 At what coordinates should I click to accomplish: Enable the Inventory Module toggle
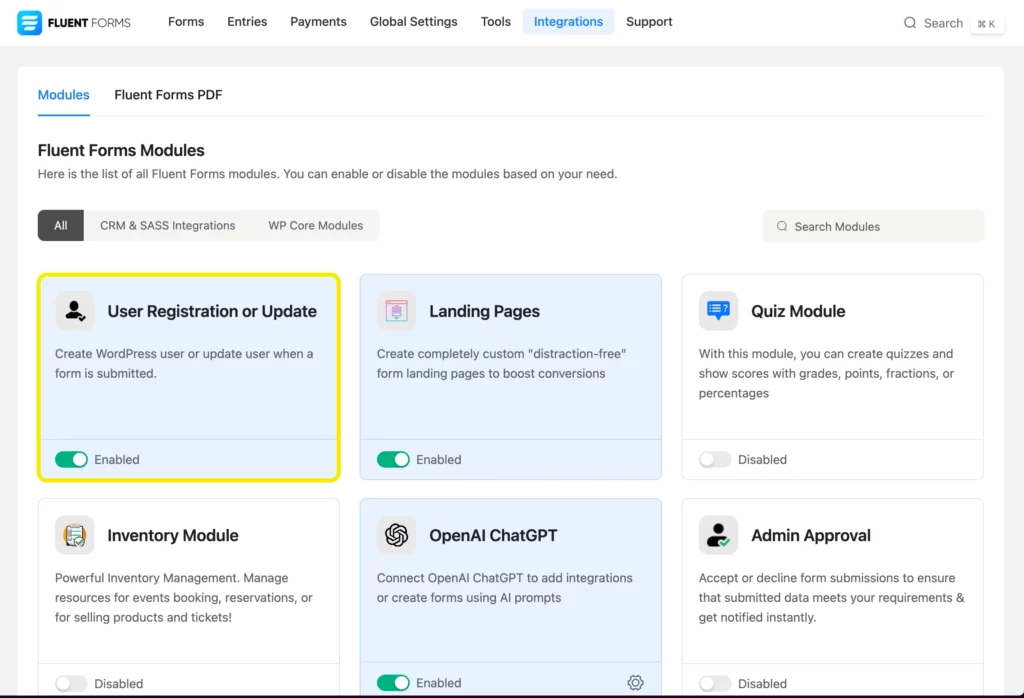[x=71, y=684]
